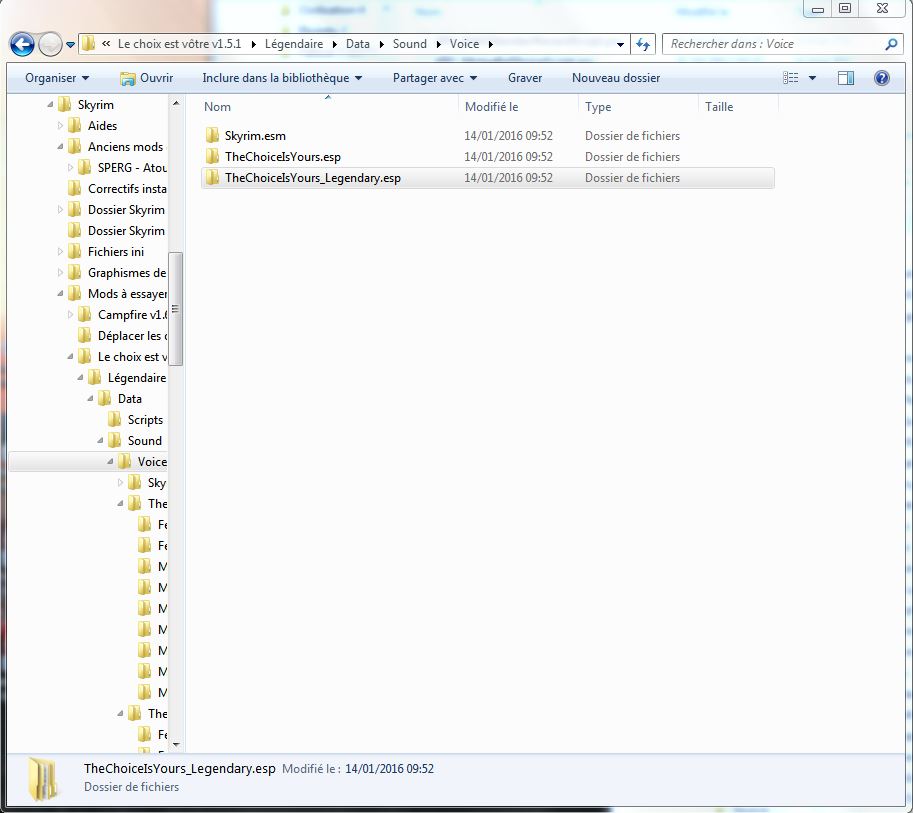Click the blue Help icon

coord(882,78)
